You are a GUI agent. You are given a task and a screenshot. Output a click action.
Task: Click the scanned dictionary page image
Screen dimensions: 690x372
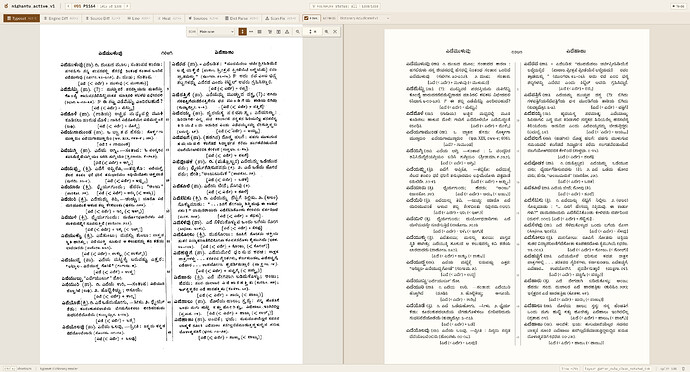(x=171, y=194)
